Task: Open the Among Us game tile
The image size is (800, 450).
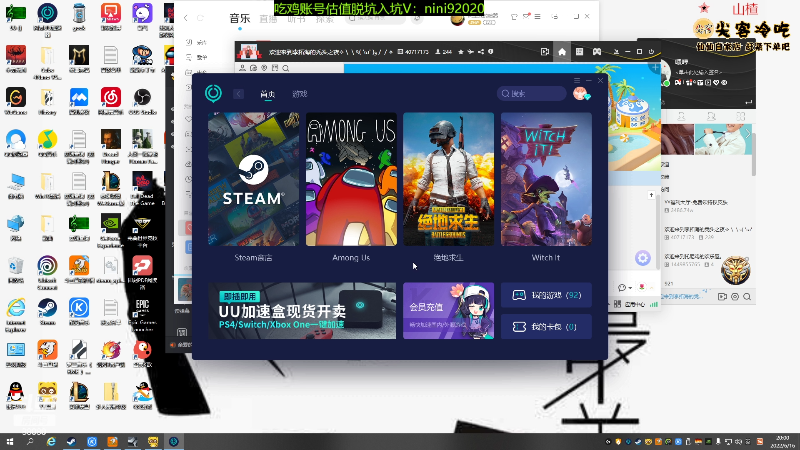Action: pyautogui.click(x=351, y=179)
